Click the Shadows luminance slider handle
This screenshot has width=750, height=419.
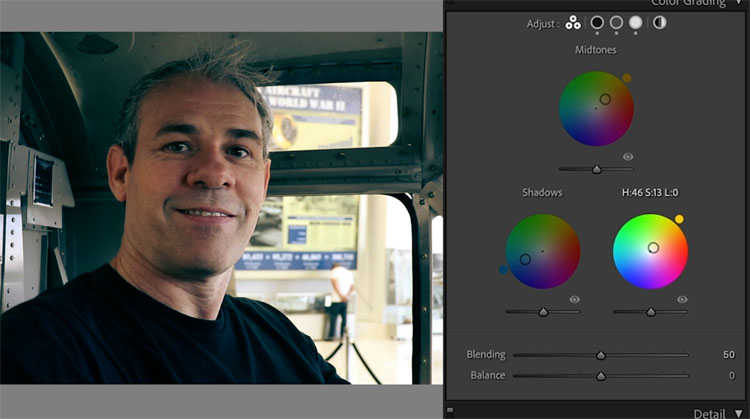pyautogui.click(x=543, y=312)
